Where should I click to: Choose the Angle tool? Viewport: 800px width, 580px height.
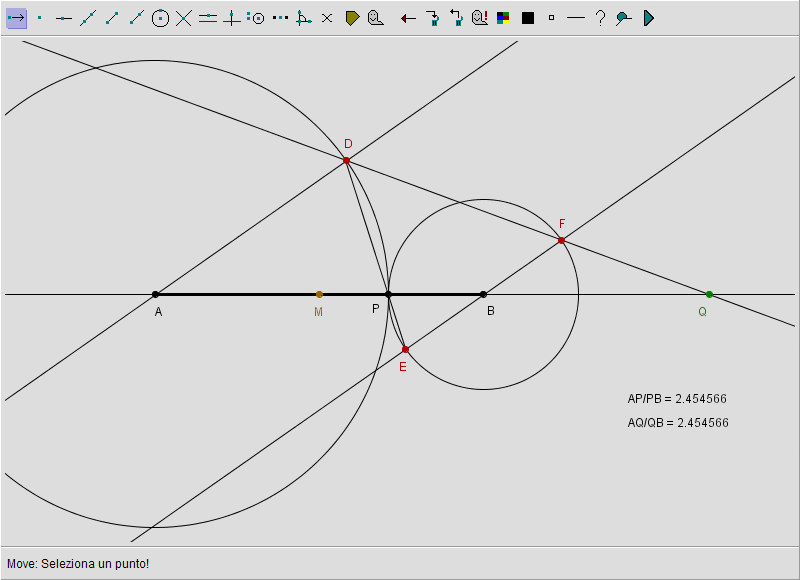click(x=304, y=18)
